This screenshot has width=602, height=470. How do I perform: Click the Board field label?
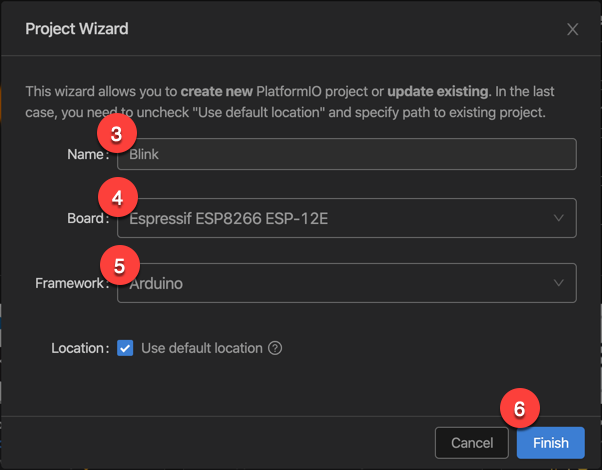pos(85,218)
